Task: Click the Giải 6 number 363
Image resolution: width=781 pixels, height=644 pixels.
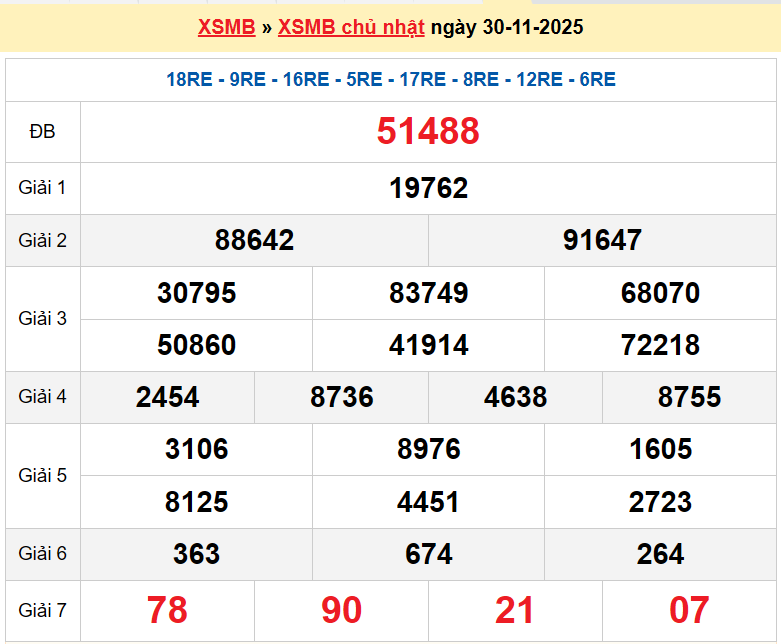Action: click(x=196, y=554)
